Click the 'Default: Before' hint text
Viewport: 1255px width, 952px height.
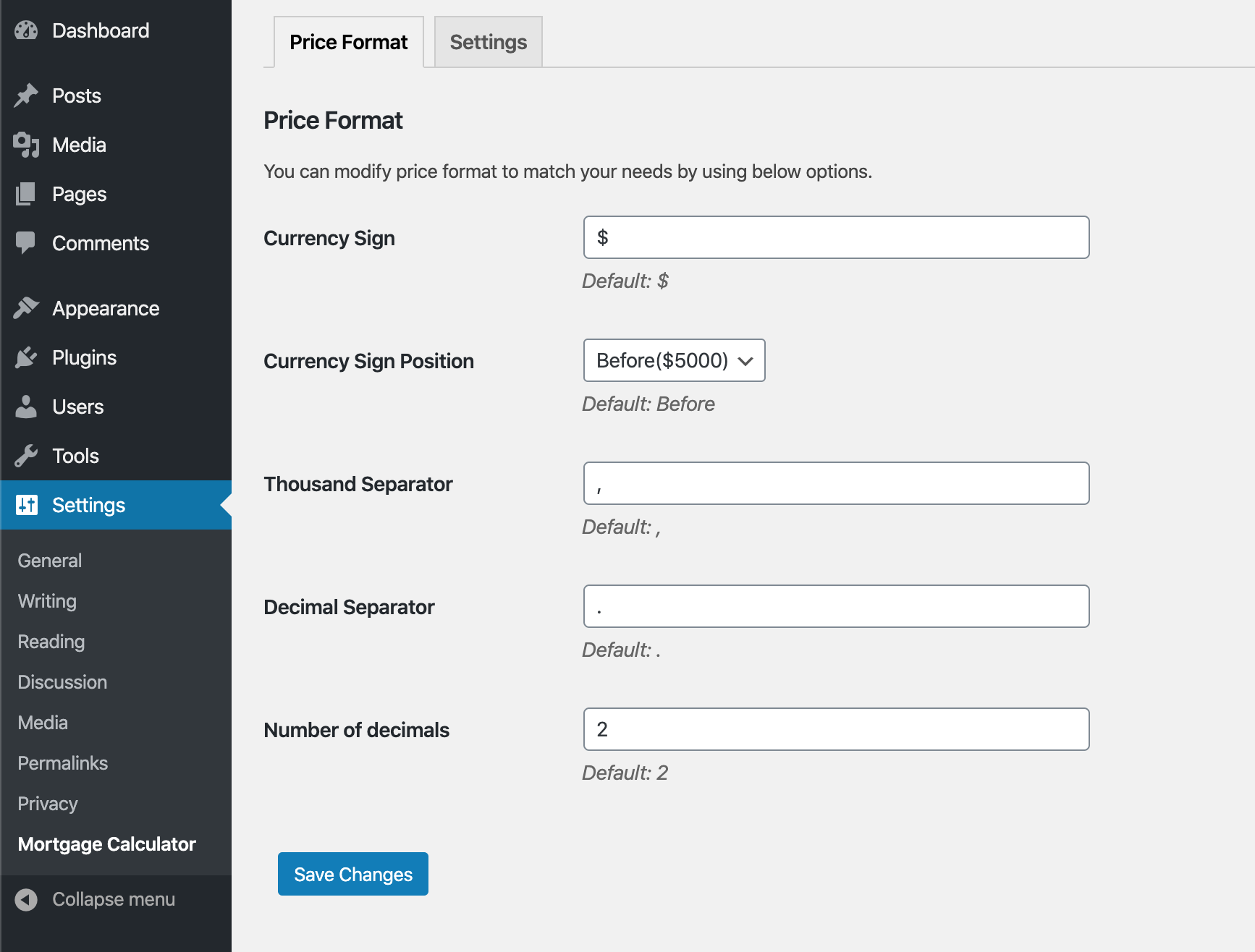pyautogui.click(x=648, y=404)
